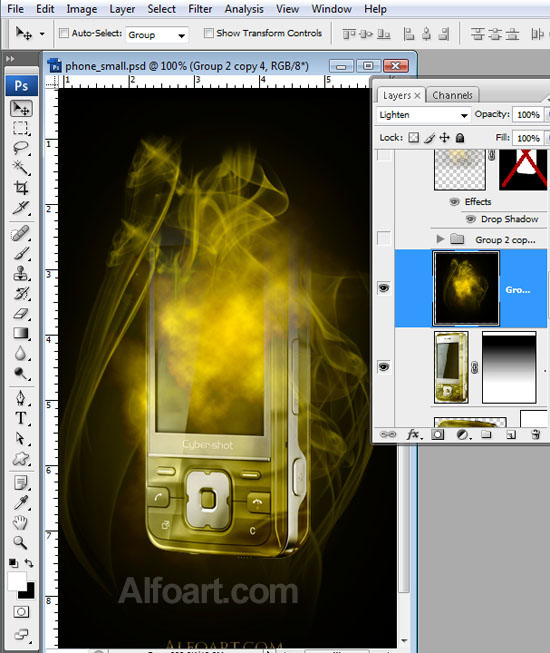
Task: Show the collapsed Group 2 cop... folder
Action: coord(383,238)
